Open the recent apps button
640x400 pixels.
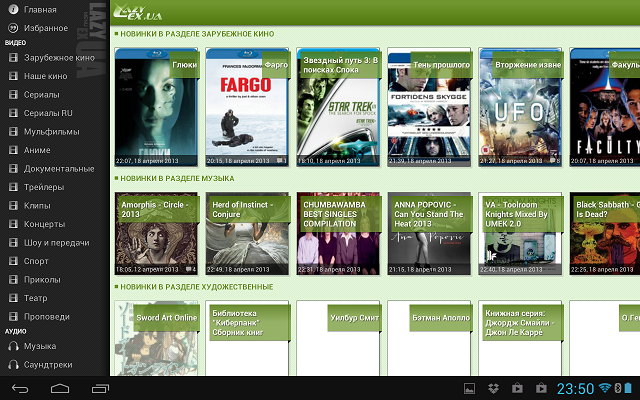tap(100, 389)
